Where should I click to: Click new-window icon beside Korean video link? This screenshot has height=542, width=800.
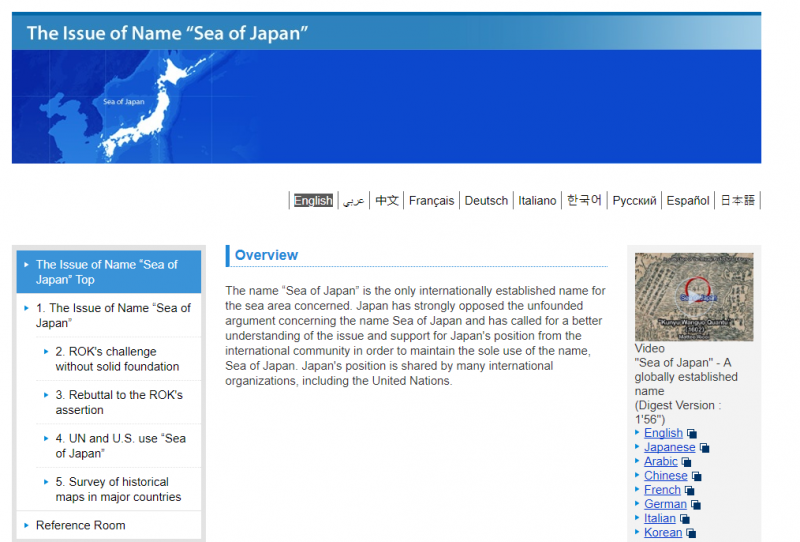point(690,533)
